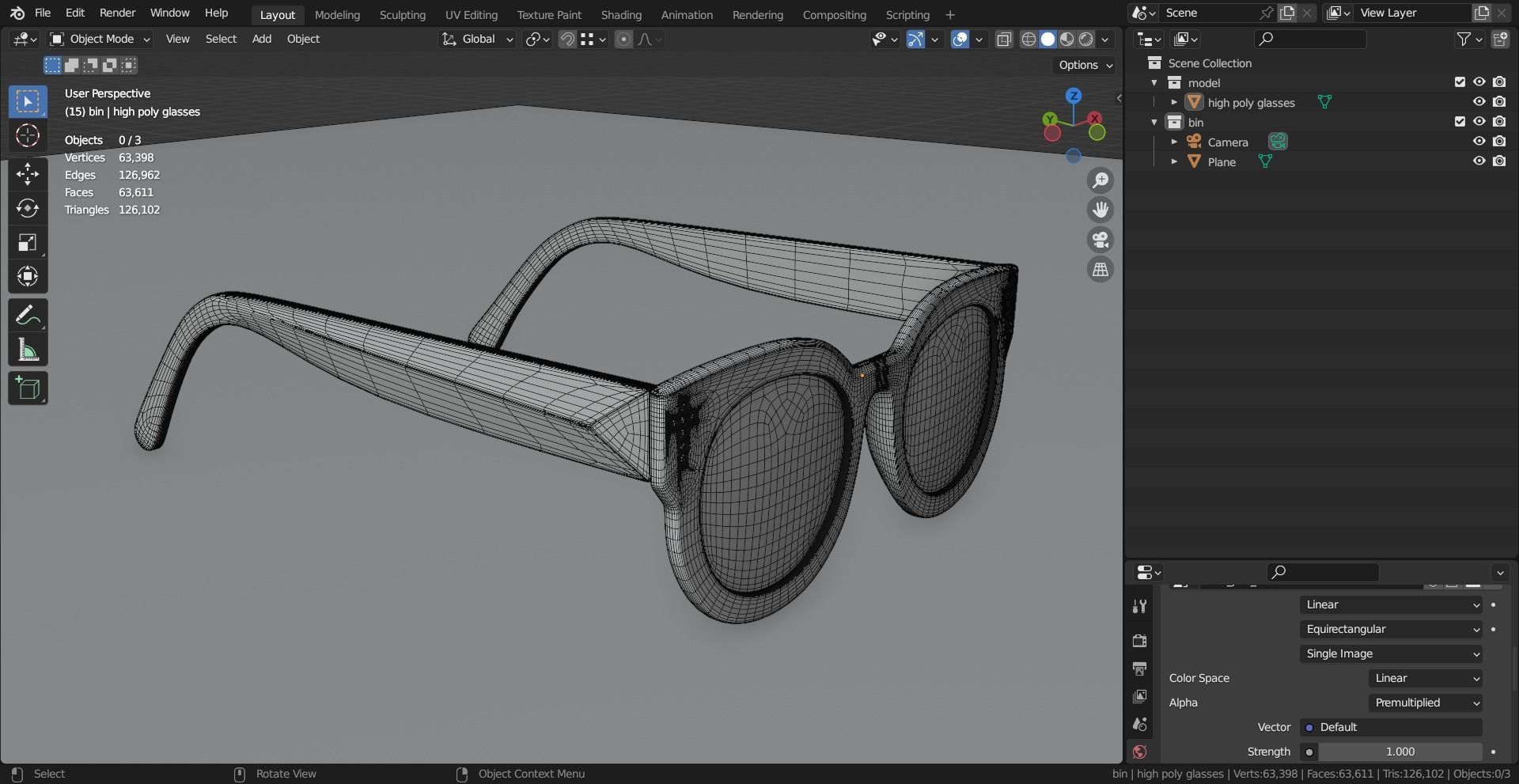Switch to solid viewport shading
This screenshot has width=1519, height=784.
[1047, 39]
